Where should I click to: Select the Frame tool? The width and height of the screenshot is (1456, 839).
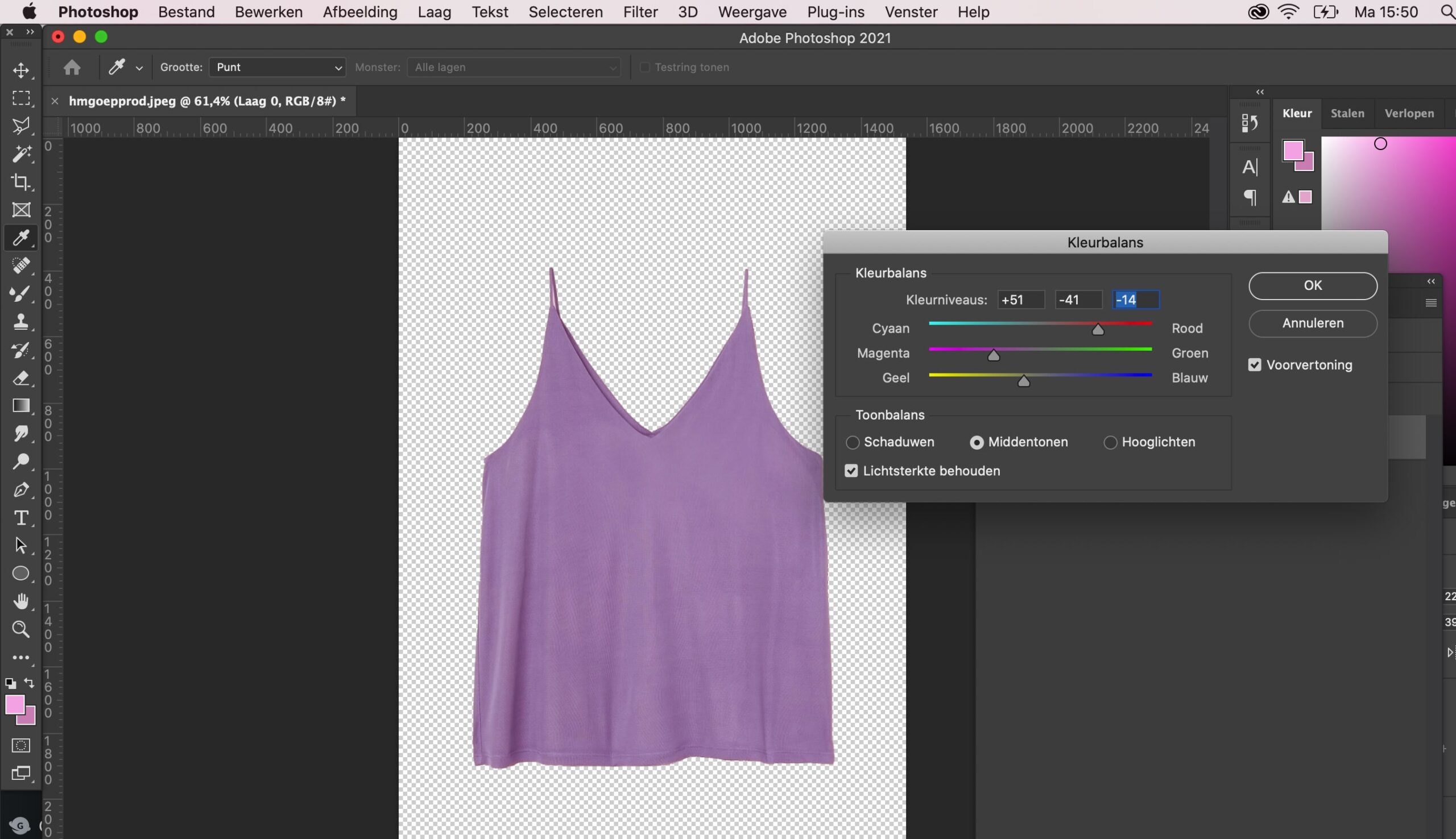click(x=21, y=210)
